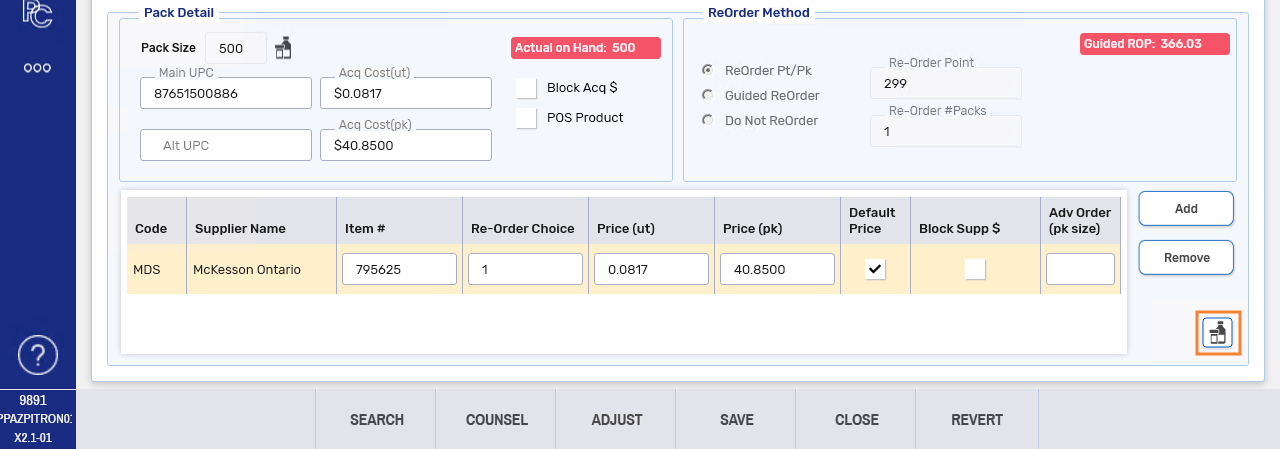This screenshot has width=1280, height=449.
Task: Tick the POS Product checkbox
Action: tap(527, 118)
